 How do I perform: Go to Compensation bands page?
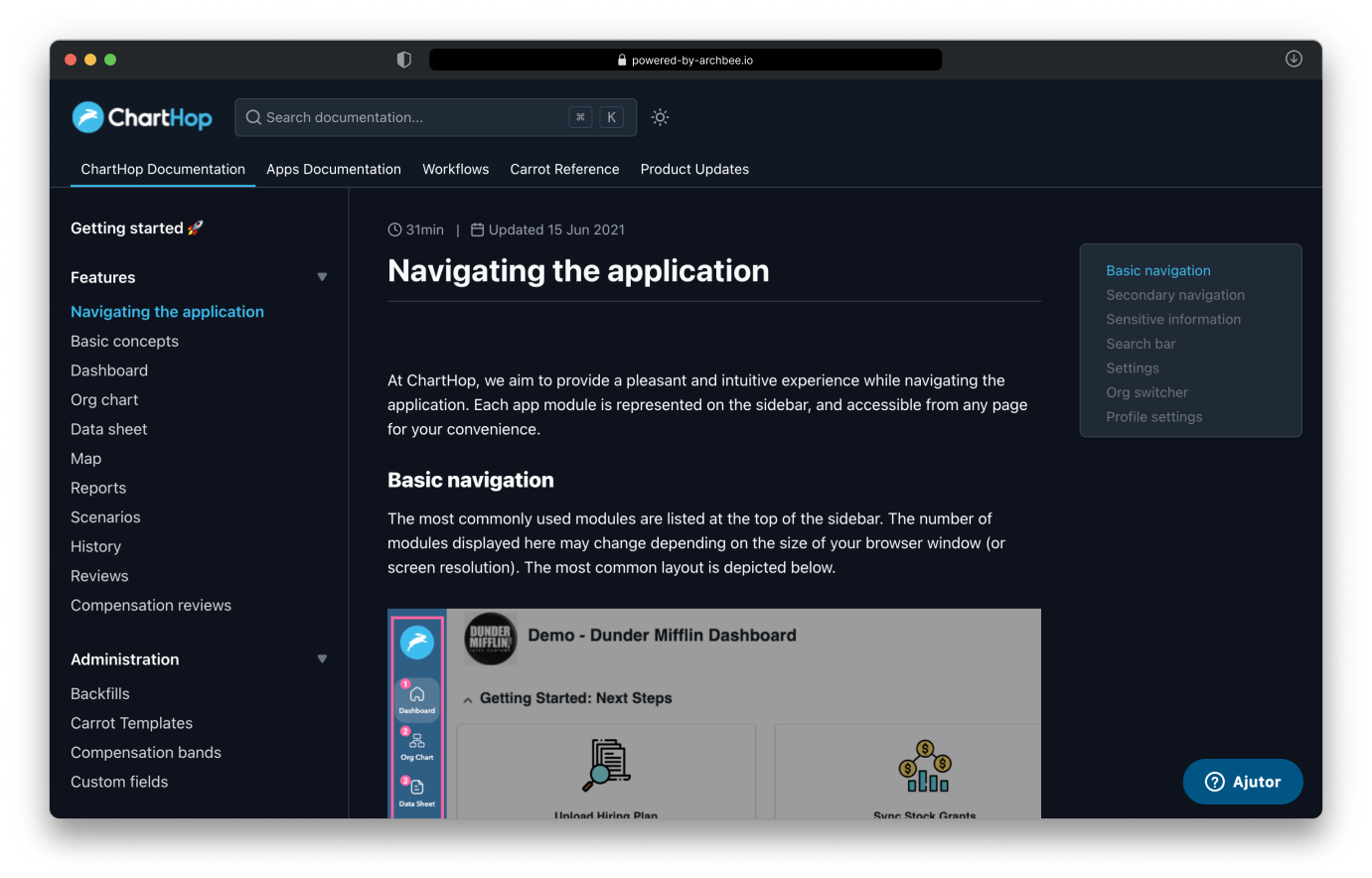pyautogui.click(x=146, y=753)
